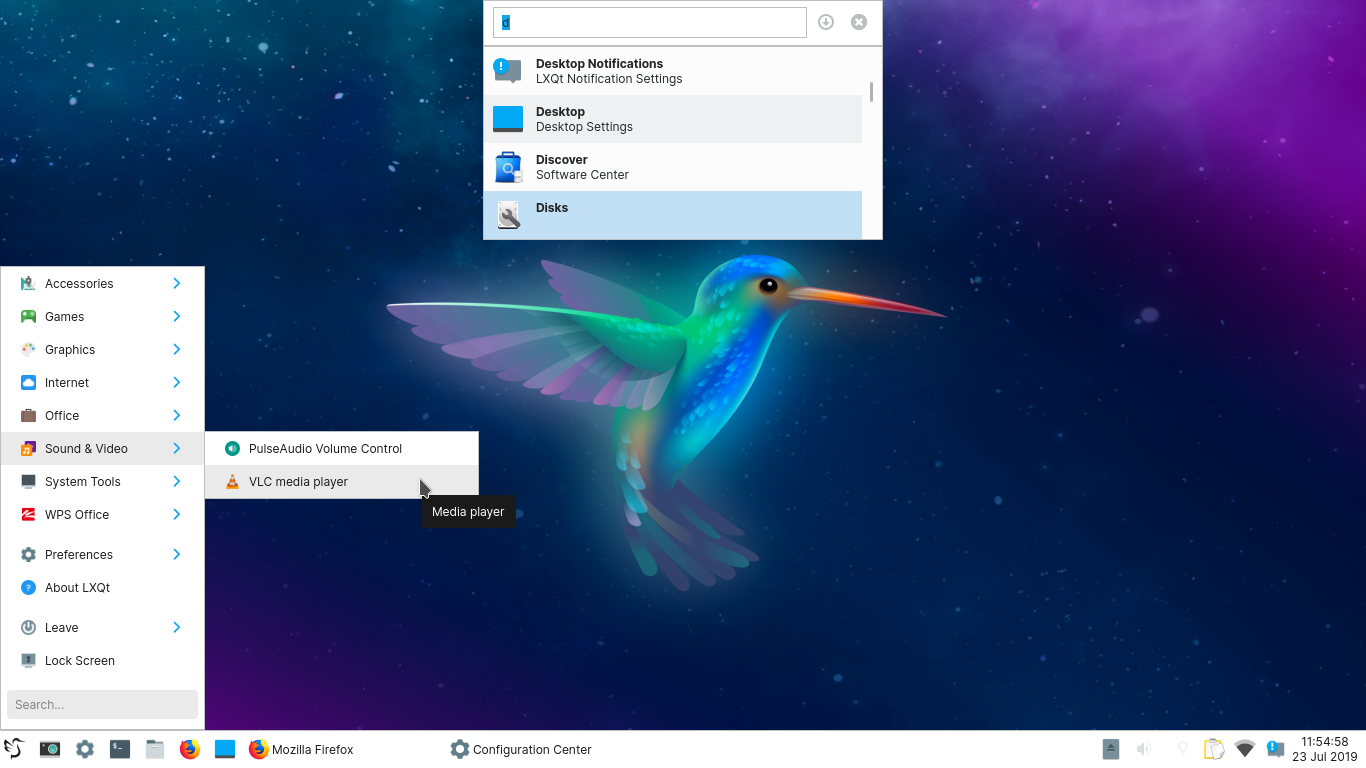1366x768 pixels.
Task: Click the runner results scrollbar
Action: coord(872,92)
